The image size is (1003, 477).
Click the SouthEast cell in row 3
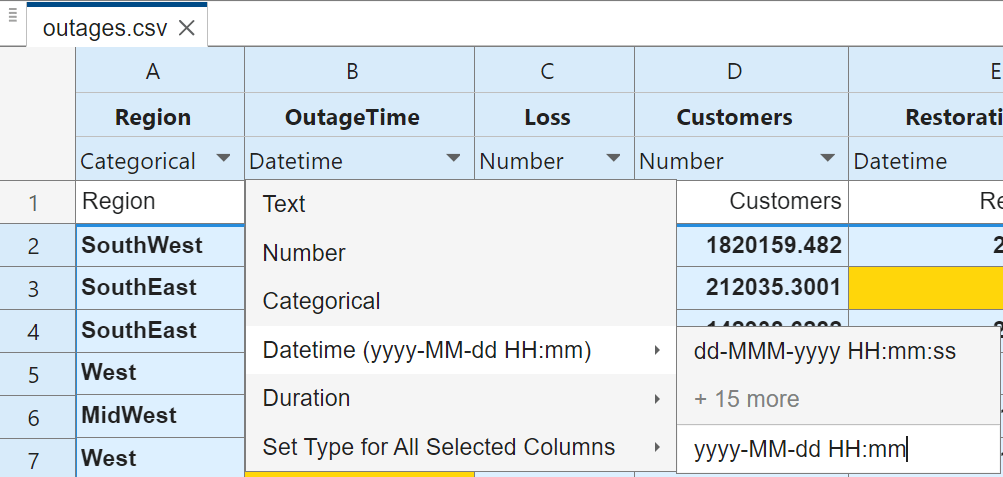point(160,288)
